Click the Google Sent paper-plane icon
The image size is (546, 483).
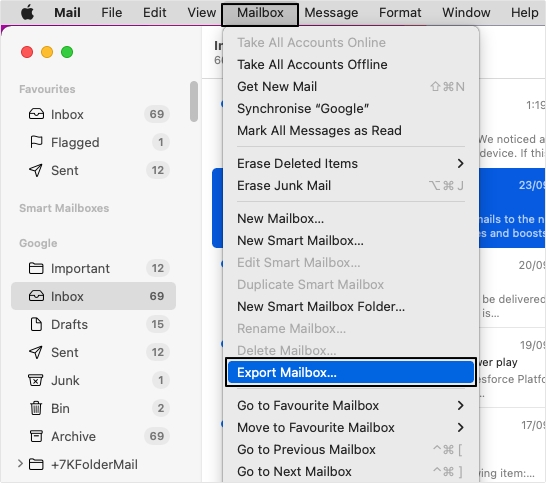coord(36,352)
